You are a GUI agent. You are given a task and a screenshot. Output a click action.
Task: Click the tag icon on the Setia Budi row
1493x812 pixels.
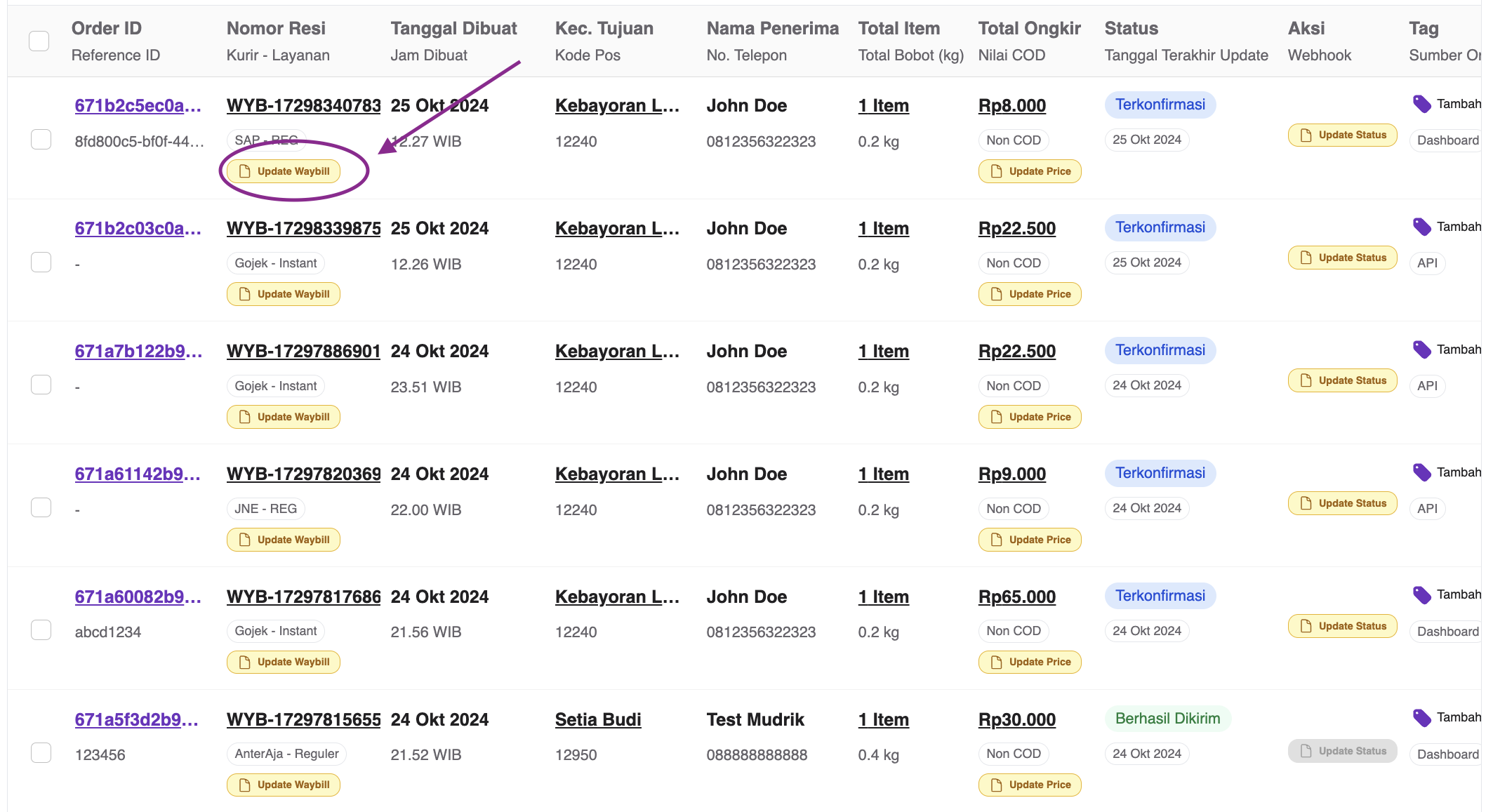click(x=1422, y=718)
